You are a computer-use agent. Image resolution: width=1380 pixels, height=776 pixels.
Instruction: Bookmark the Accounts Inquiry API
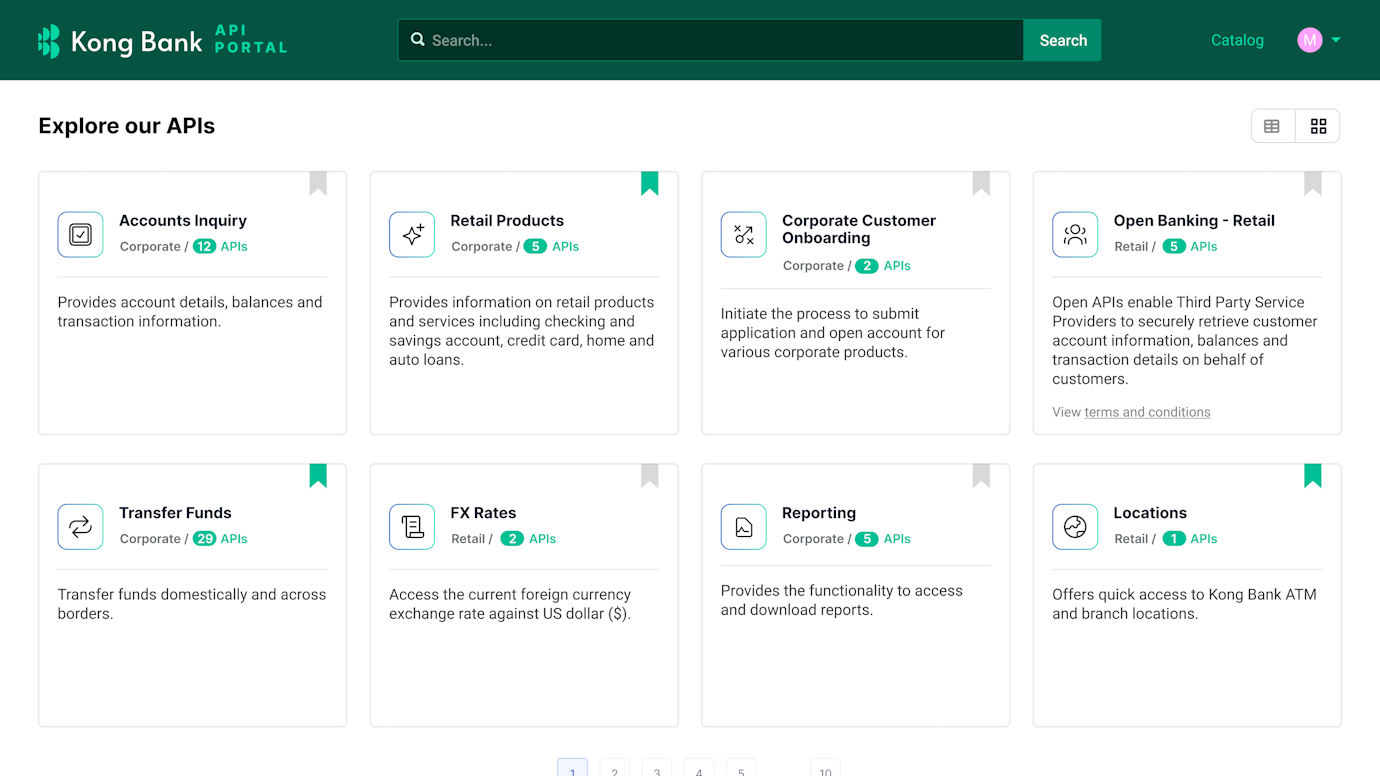coord(317,183)
